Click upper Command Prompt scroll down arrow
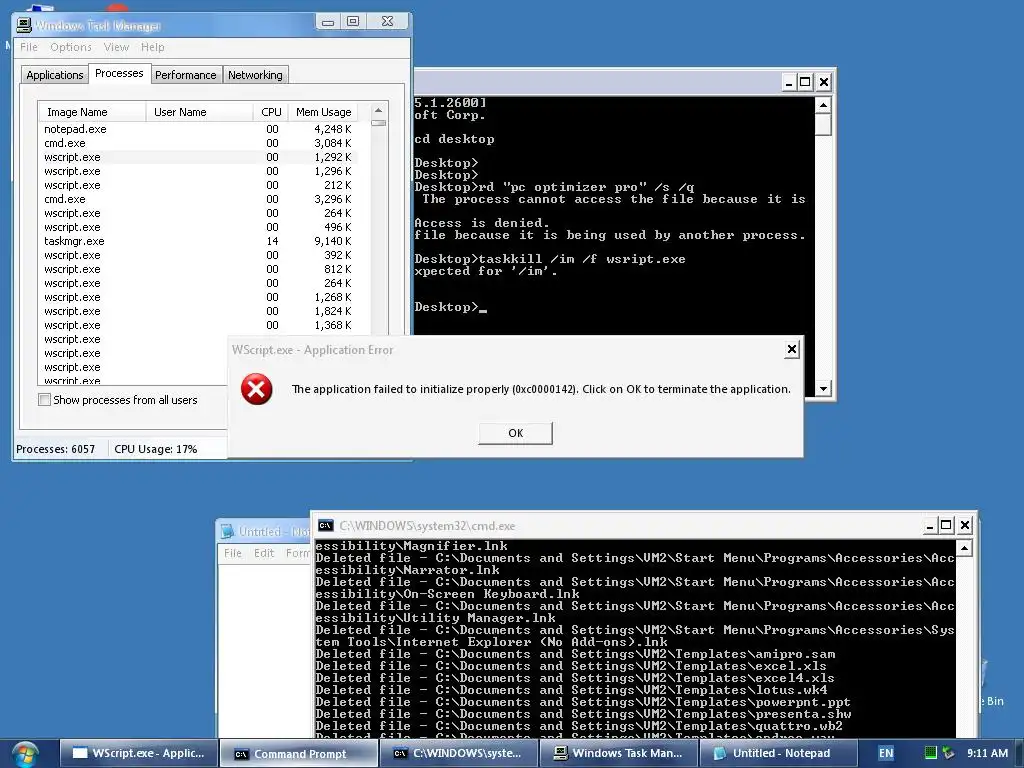Viewport: 1024px width, 768px height. tap(824, 389)
